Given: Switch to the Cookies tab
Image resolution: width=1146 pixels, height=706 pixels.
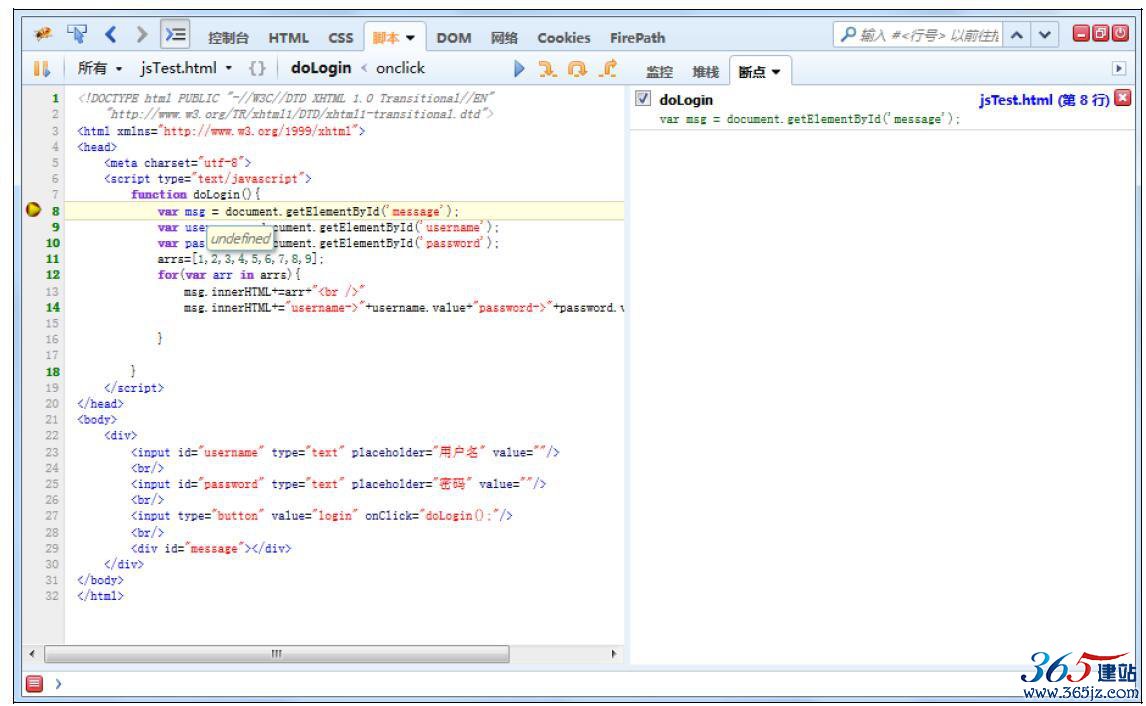Looking at the screenshot, I should click(563, 38).
